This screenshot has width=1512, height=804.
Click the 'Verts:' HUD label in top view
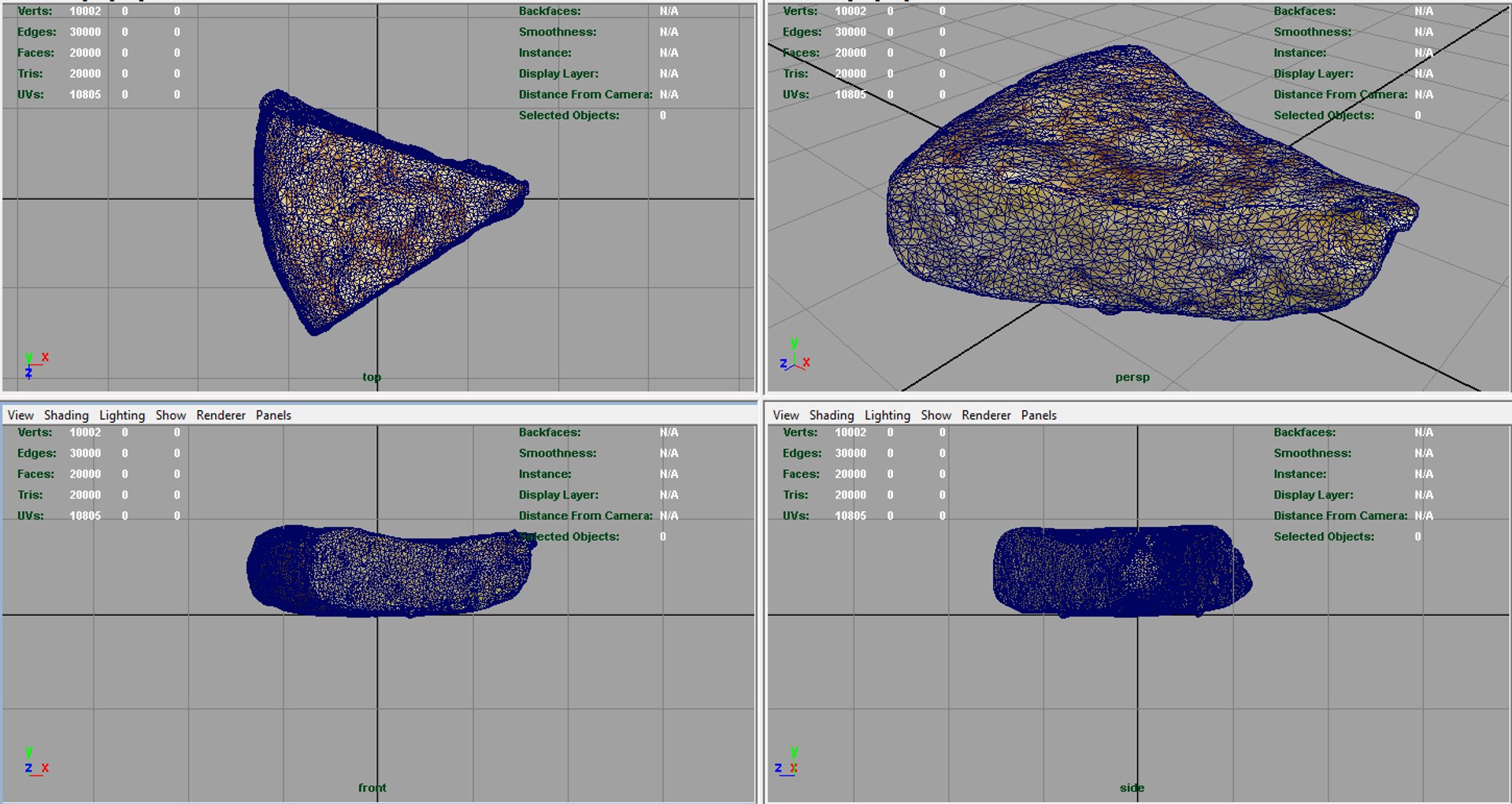pyautogui.click(x=35, y=11)
